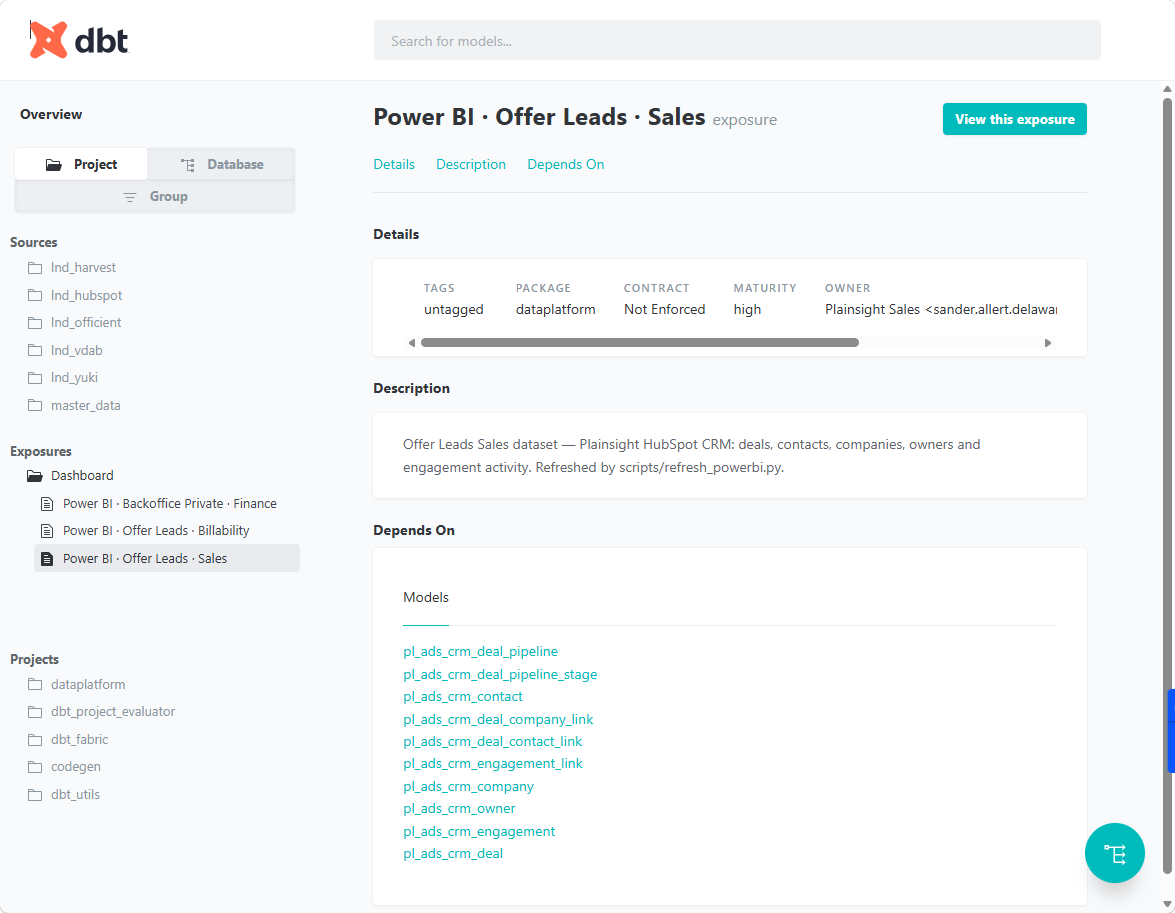Open model pl_ads_crm_owner
Image resolution: width=1175 pixels, height=913 pixels.
(x=459, y=808)
